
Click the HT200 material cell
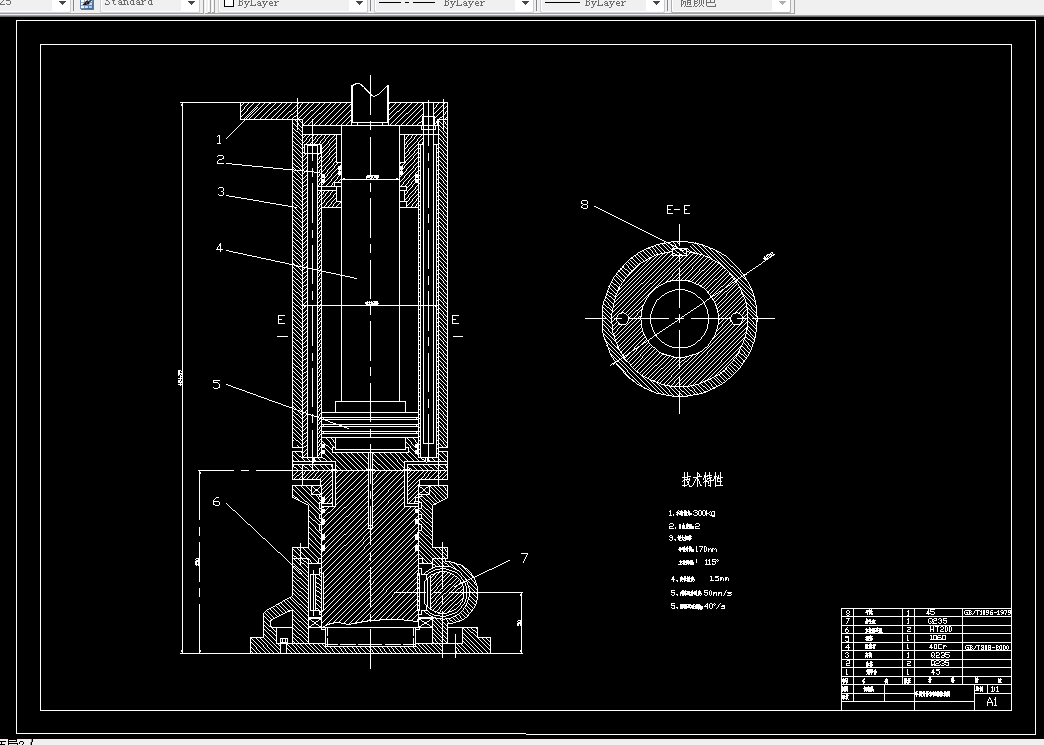tap(939, 629)
